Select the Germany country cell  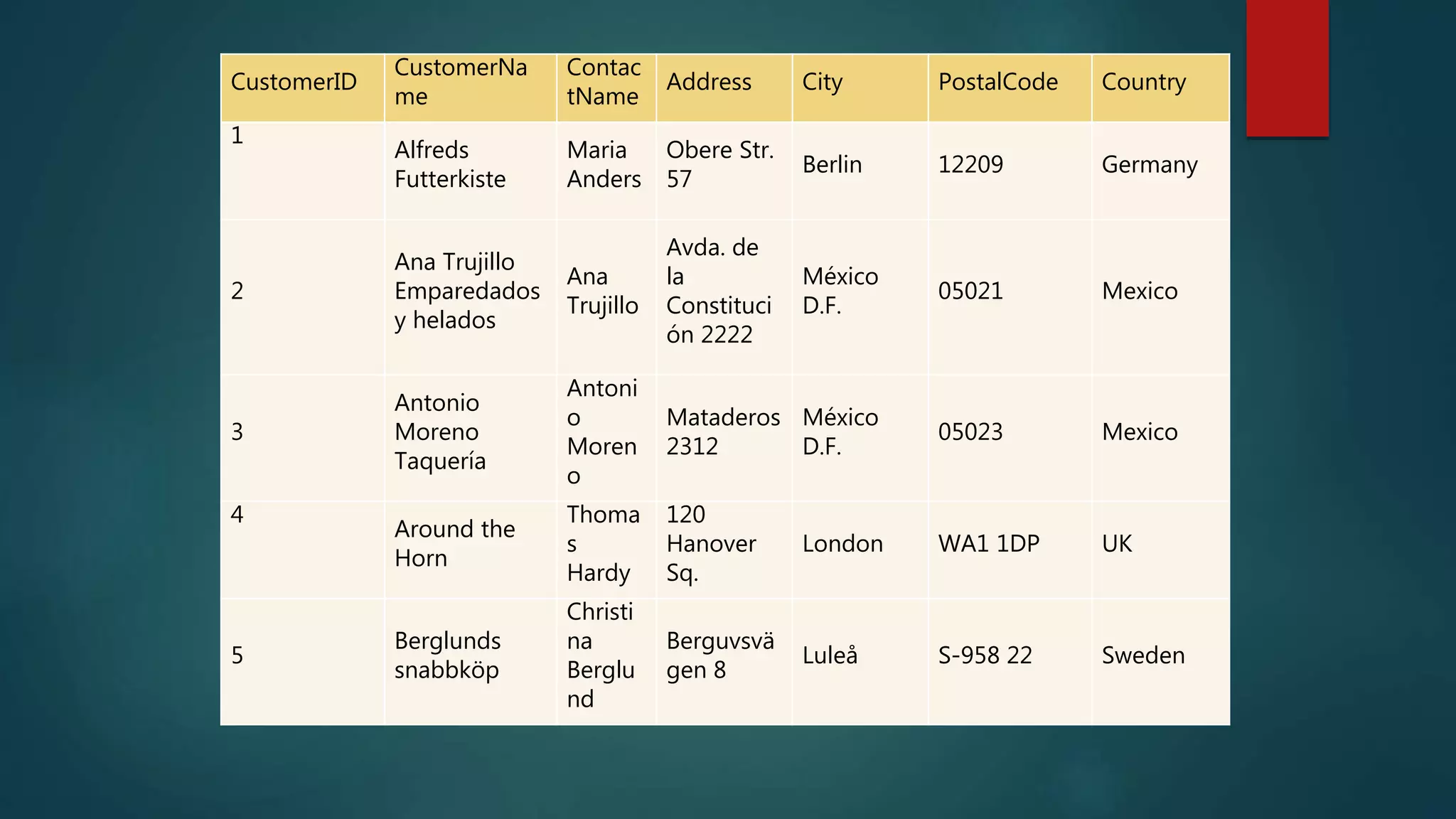pyautogui.click(x=1160, y=171)
